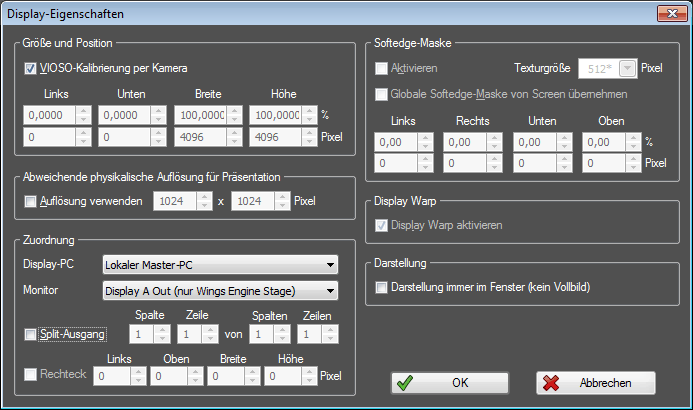Decrease the Höhe pixel stepper at 4096

point(309,142)
